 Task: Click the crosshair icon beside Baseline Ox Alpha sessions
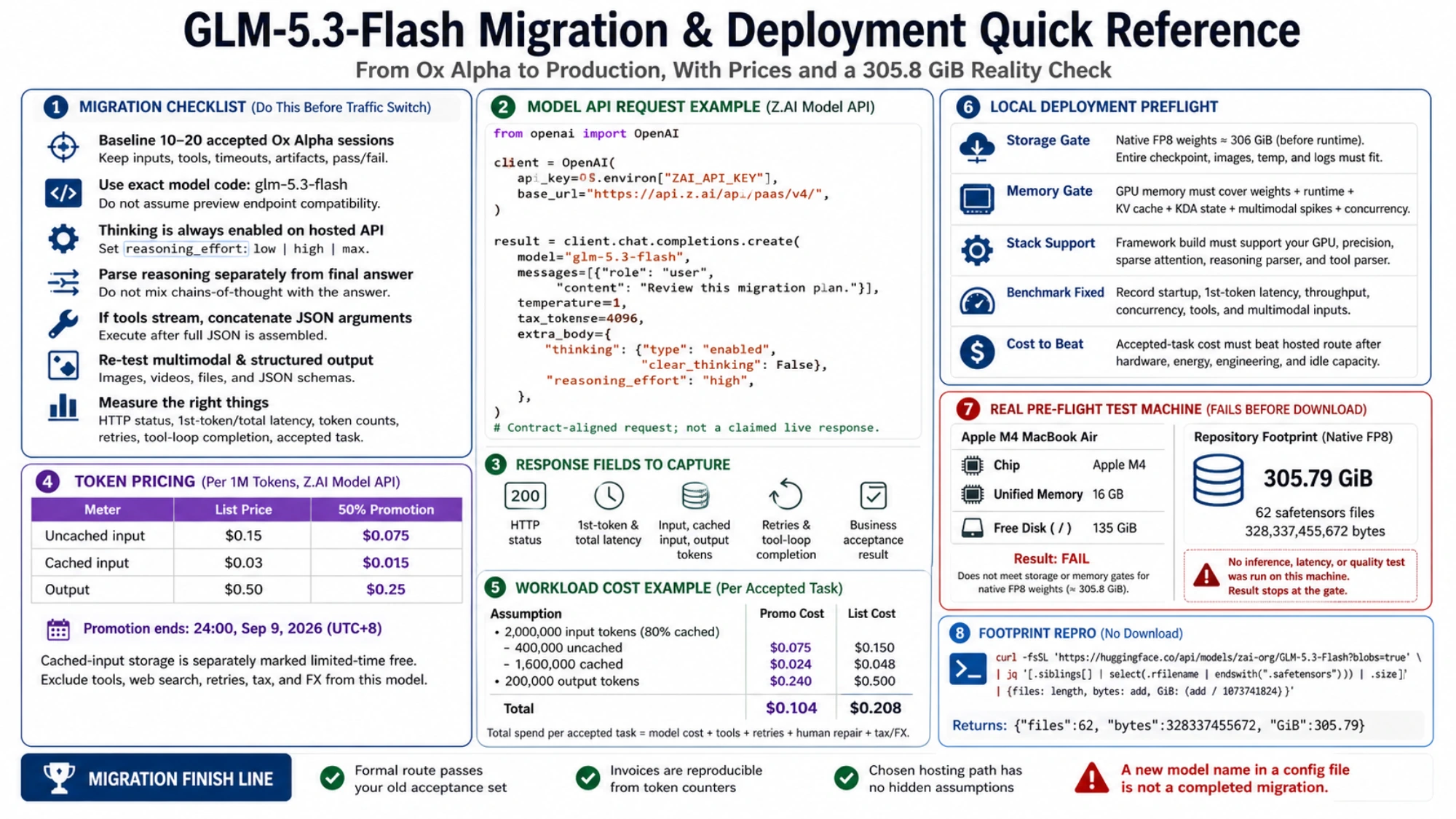(x=63, y=147)
